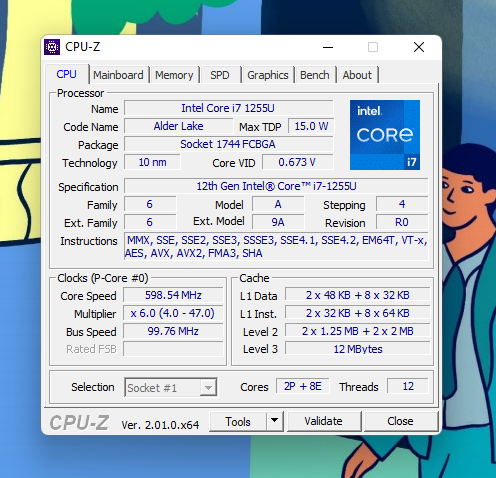Minimize the CPU-Z window
This screenshot has height=478, width=496.
tap(328, 47)
